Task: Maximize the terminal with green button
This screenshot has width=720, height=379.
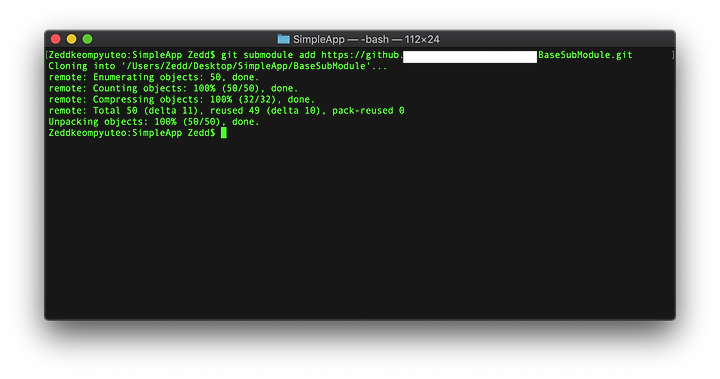Action: [x=87, y=39]
